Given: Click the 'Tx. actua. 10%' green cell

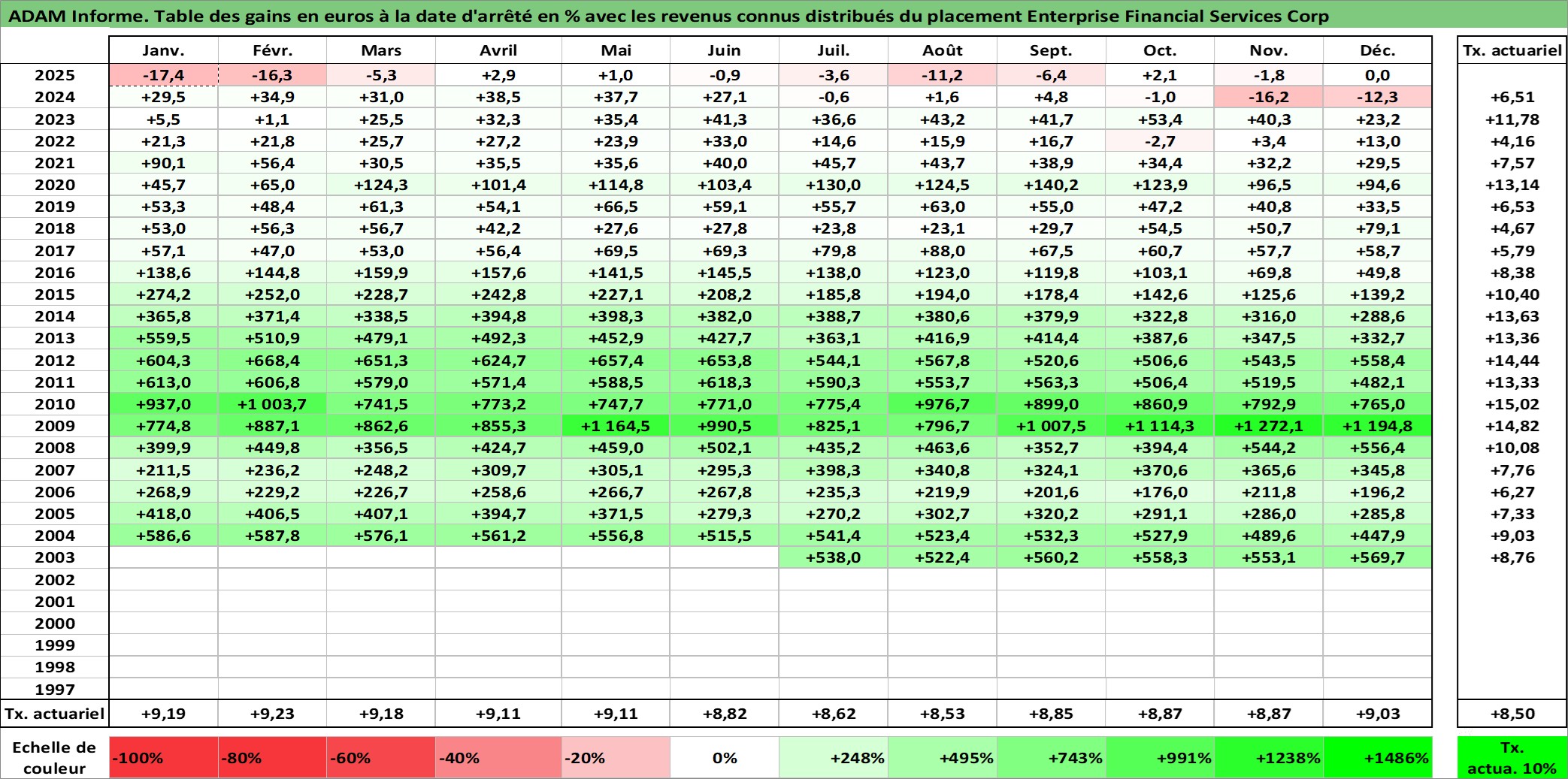Looking at the screenshot, I should (x=1512, y=757).
